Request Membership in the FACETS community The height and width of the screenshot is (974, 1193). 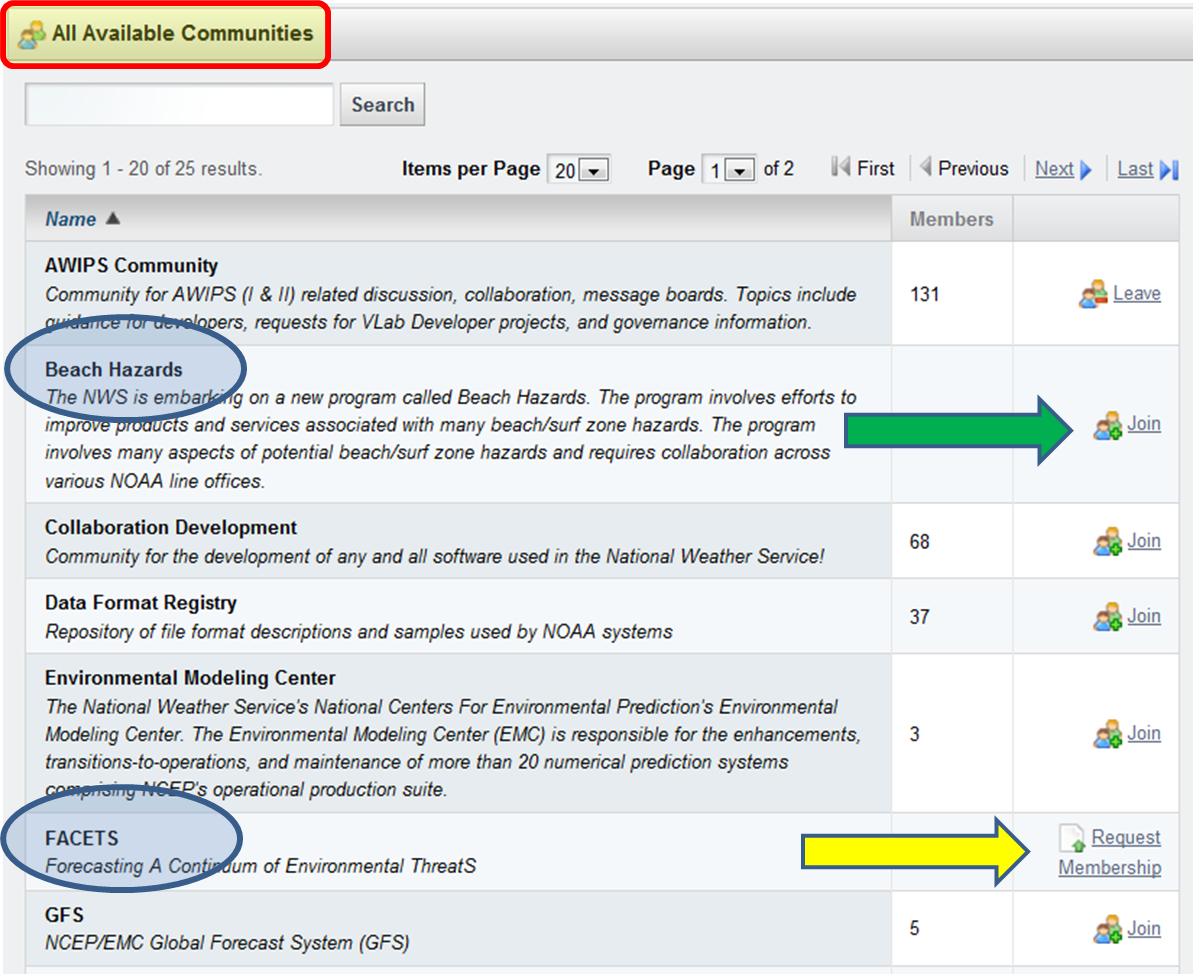click(x=1110, y=852)
